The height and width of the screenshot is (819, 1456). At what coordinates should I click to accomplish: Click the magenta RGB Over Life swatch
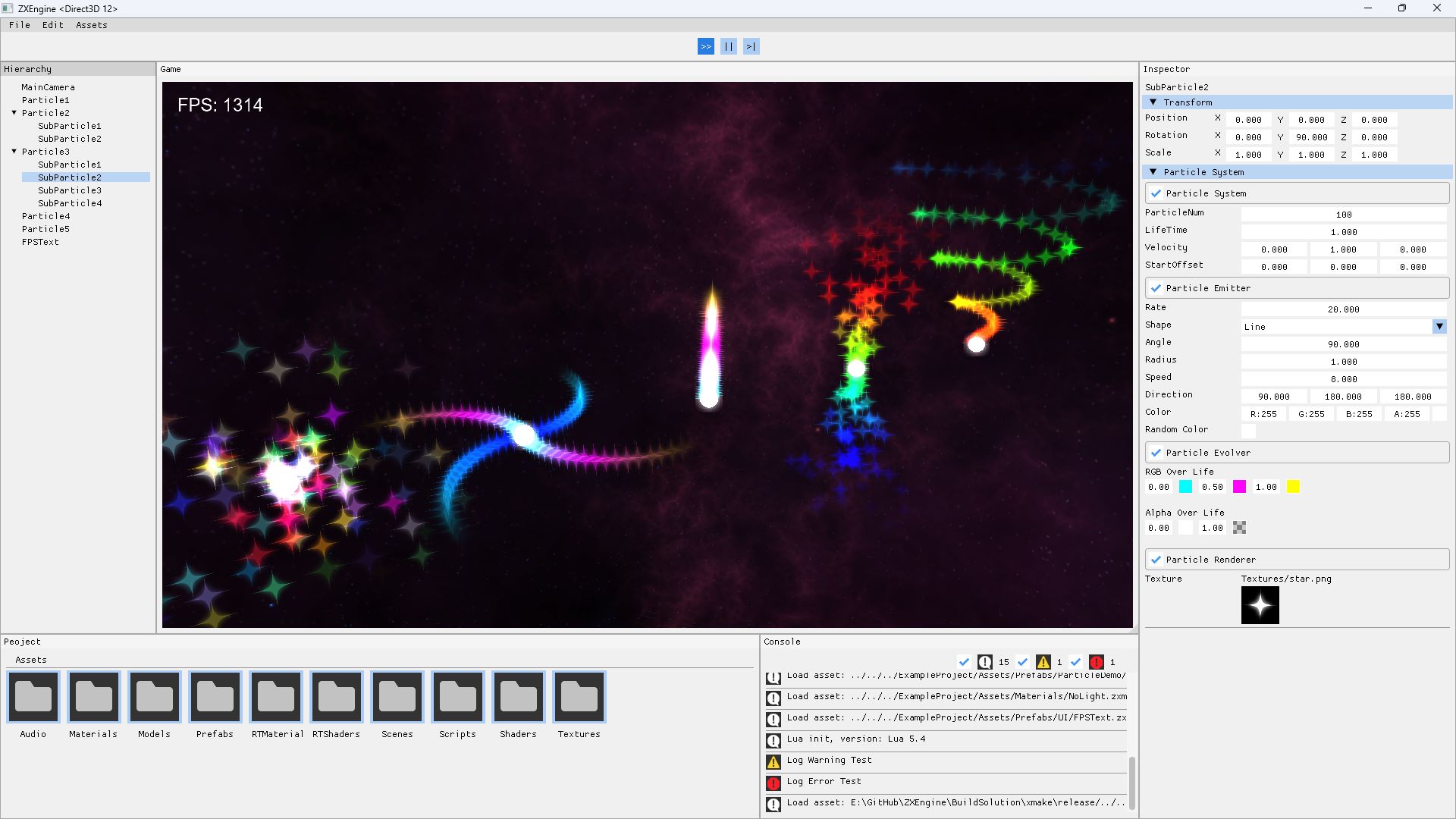point(1239,487)
